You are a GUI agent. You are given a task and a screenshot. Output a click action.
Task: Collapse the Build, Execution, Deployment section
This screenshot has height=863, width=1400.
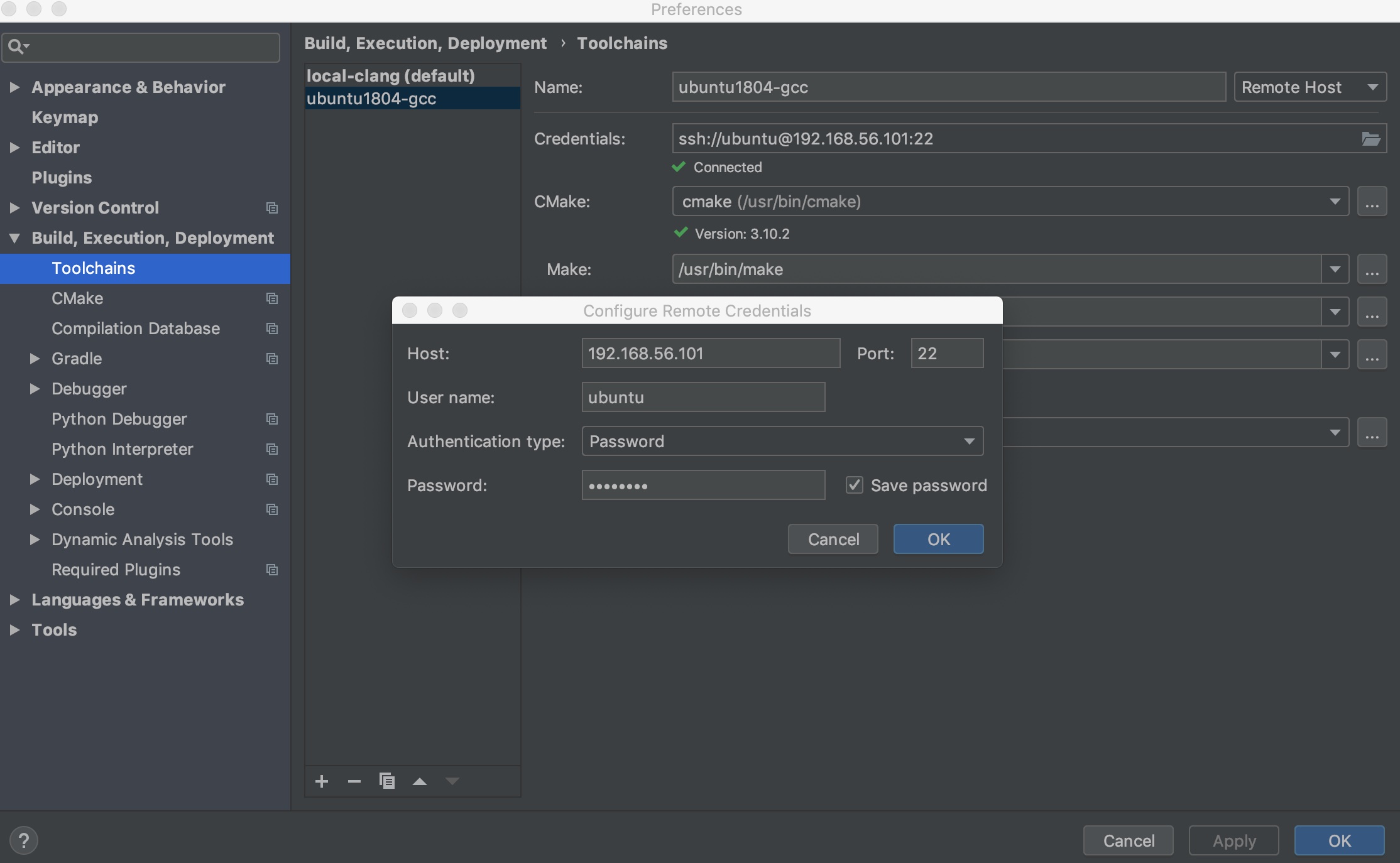(14, 238)
